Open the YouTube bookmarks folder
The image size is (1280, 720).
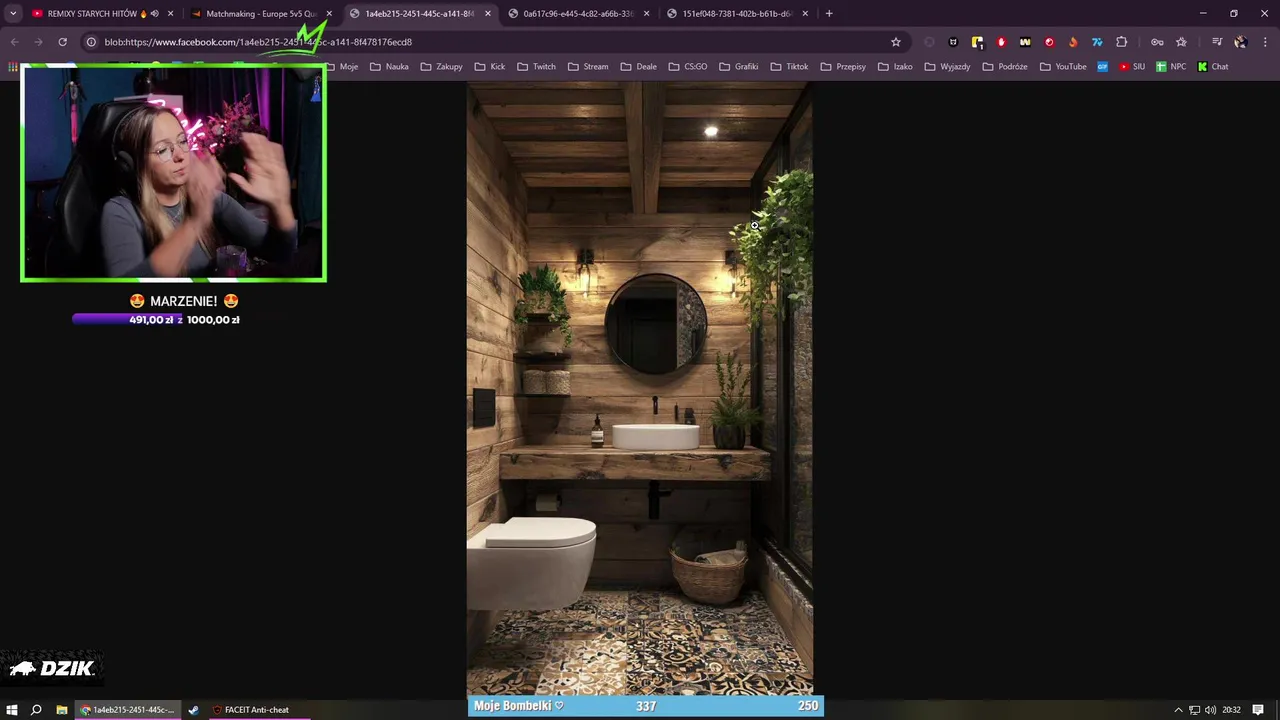(1063, 67)
